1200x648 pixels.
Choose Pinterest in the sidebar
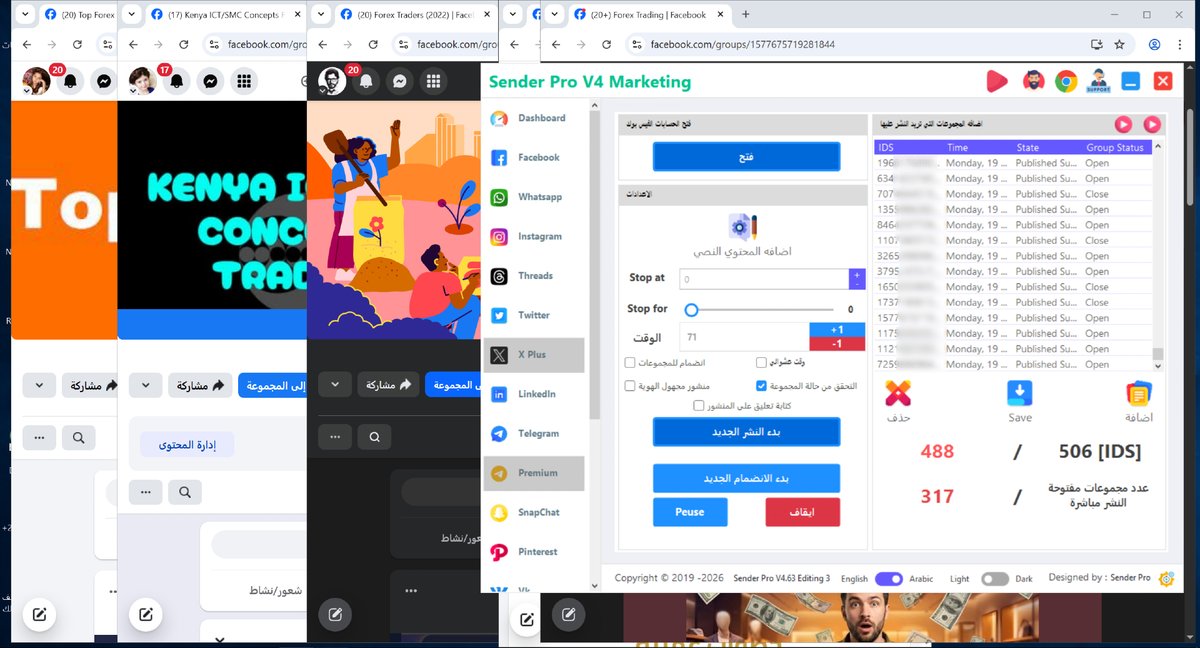point(535,552)
